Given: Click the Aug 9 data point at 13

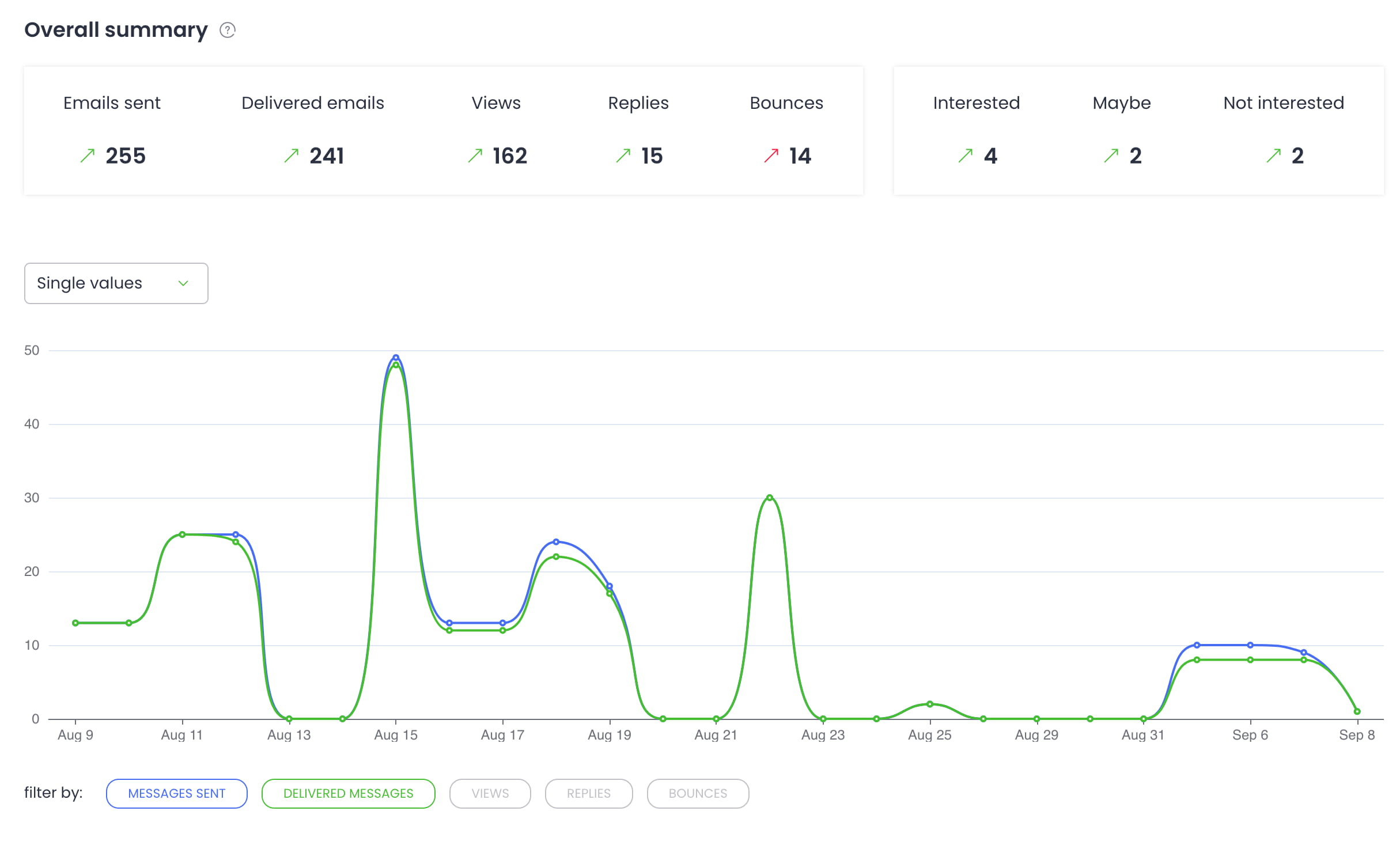Looking at the screenshot, I should click(75, 623).
